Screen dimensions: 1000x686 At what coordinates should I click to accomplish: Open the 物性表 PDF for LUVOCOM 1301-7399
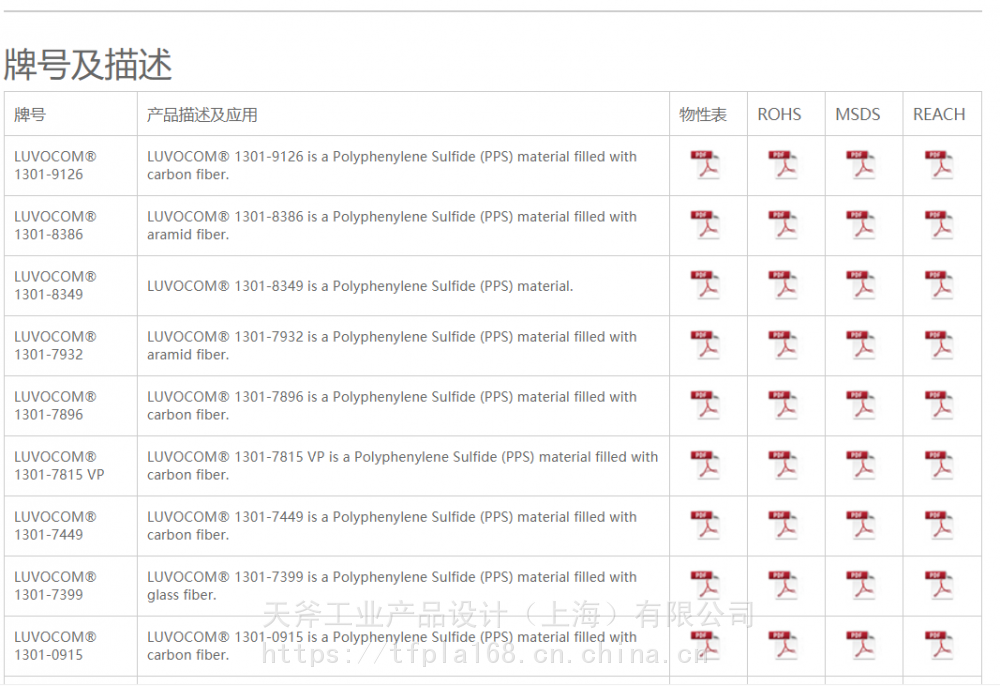click(x=705, y=585)
